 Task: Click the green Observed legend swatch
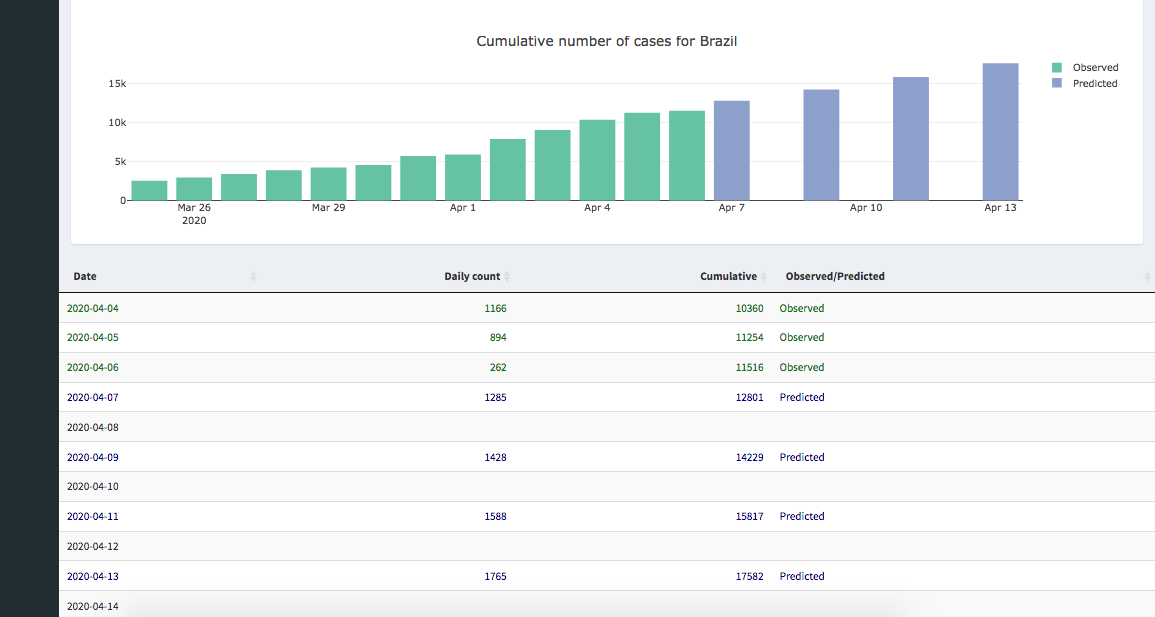click(1057, 68)
